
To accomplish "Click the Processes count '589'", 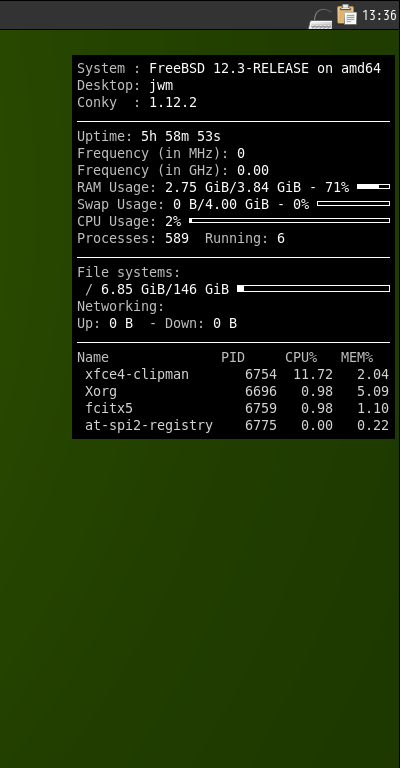I will 177,239.
